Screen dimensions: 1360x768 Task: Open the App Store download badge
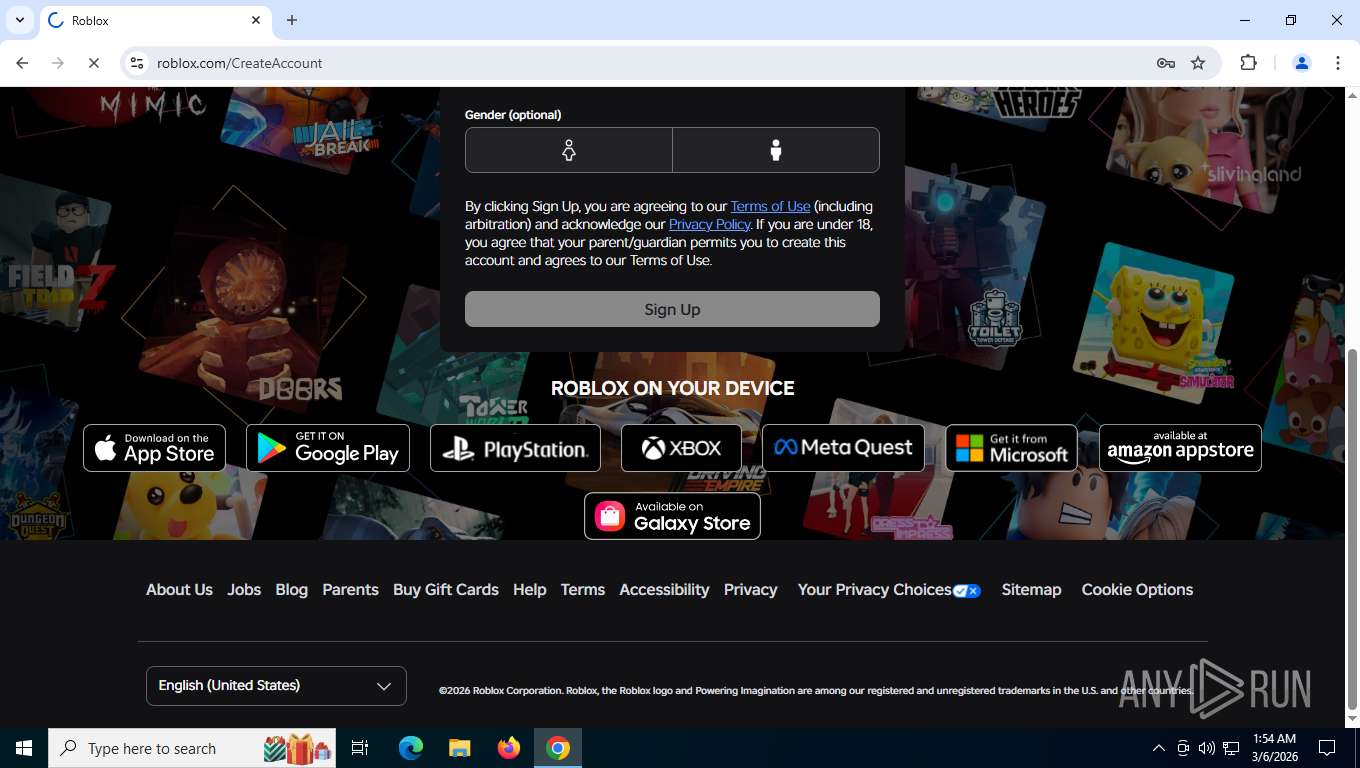pyautogui.click(x=154, y=447)
